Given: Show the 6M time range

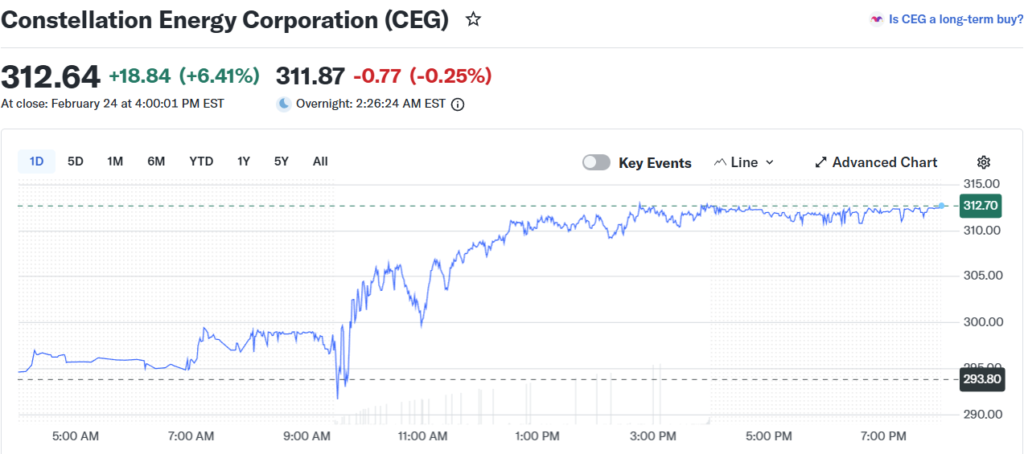Looking at the screenshot, I should (x=156, y=161).
